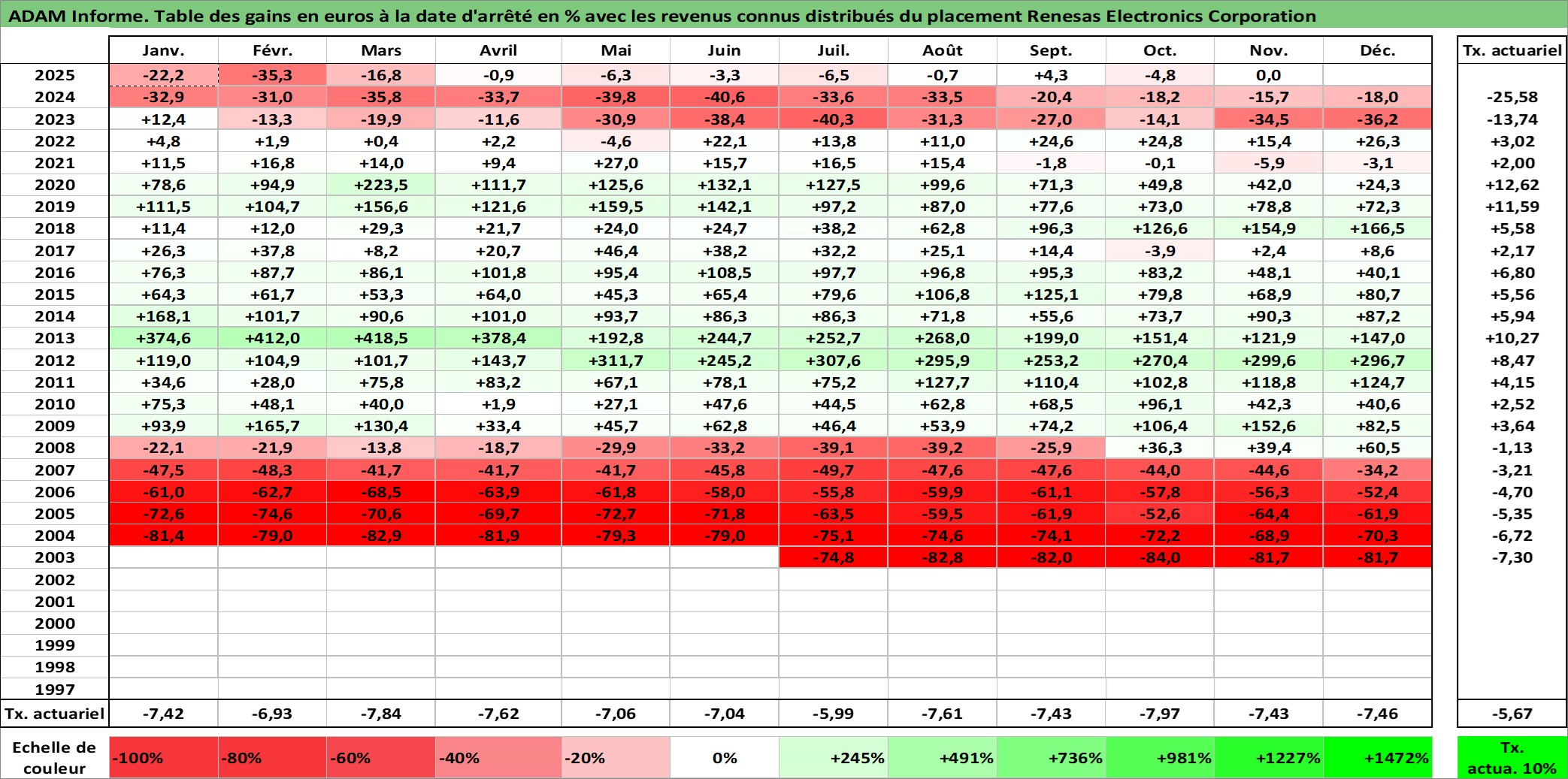This screenshot has height=779, width=1568.
Task: Click the -20% pink scale swatch
Action: point(616,757)
